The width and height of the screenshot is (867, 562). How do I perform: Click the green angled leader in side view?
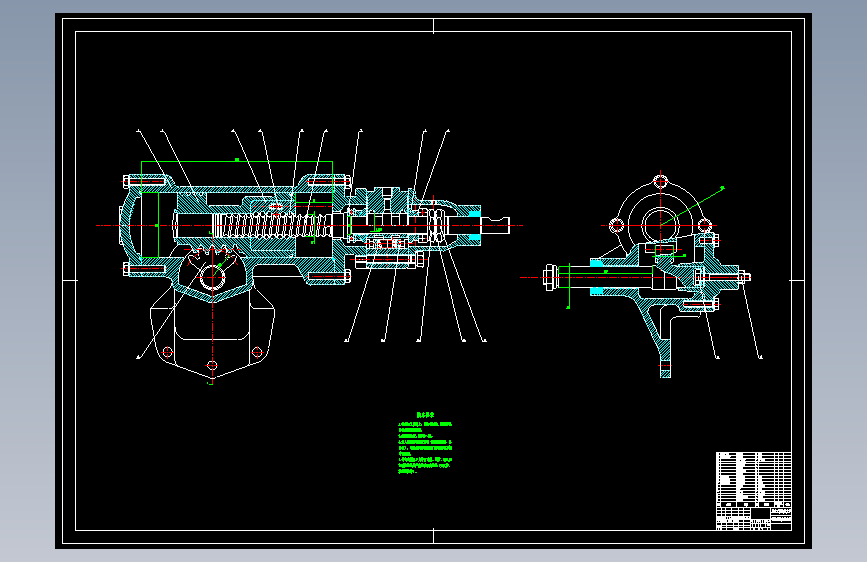[692, 206]
